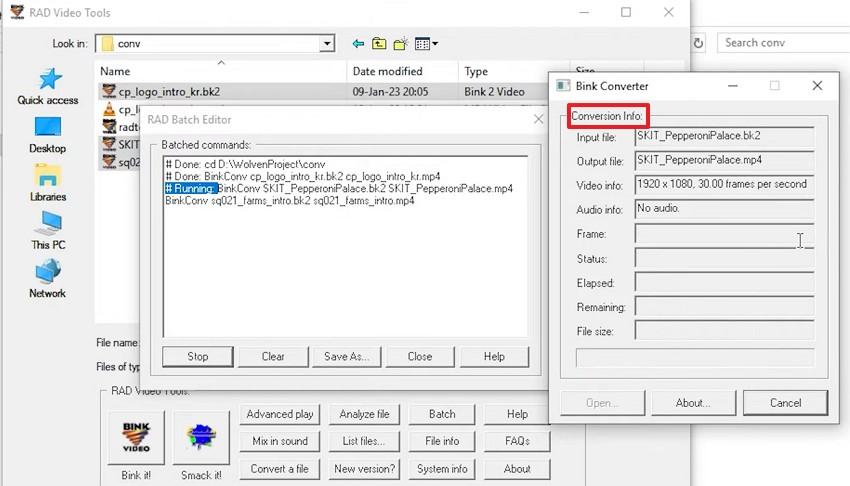
Task: Click the Analyze file button
Action: [364, 414]
